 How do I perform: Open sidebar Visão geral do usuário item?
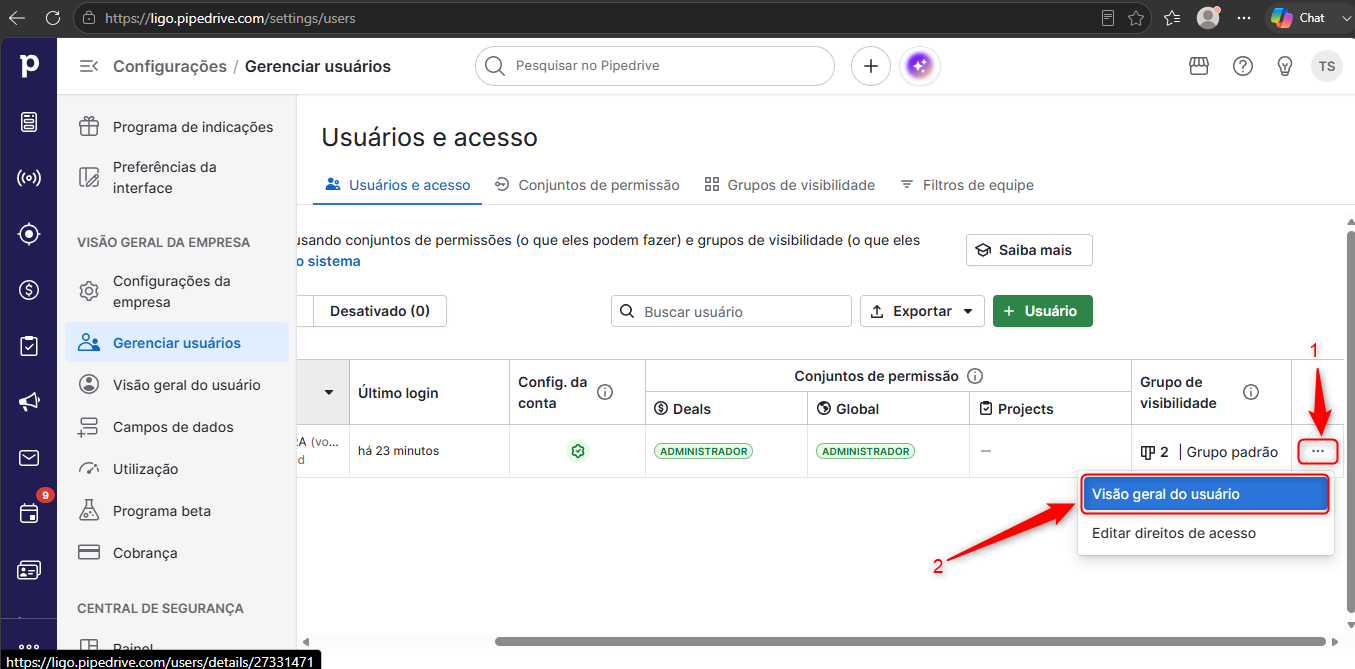(x=176, y=385)
